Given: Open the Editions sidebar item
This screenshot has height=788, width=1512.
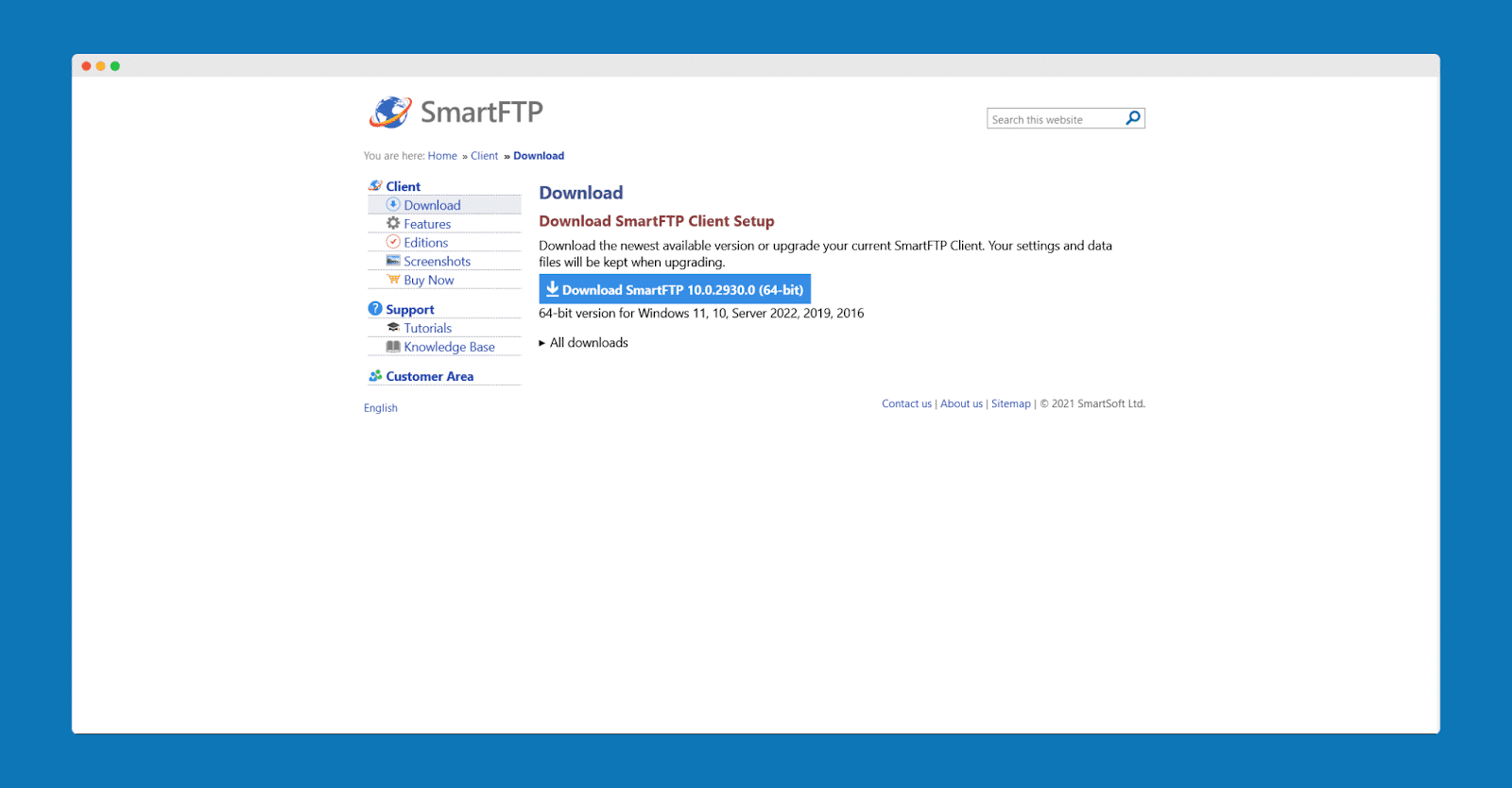Looking at the screenshot, I should [x=426, y=243].
